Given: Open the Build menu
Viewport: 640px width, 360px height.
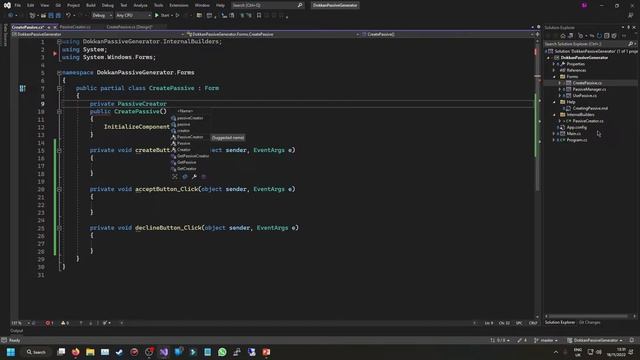Looking at the screenshot, I should pyautogui.click(x=91, y=5).
